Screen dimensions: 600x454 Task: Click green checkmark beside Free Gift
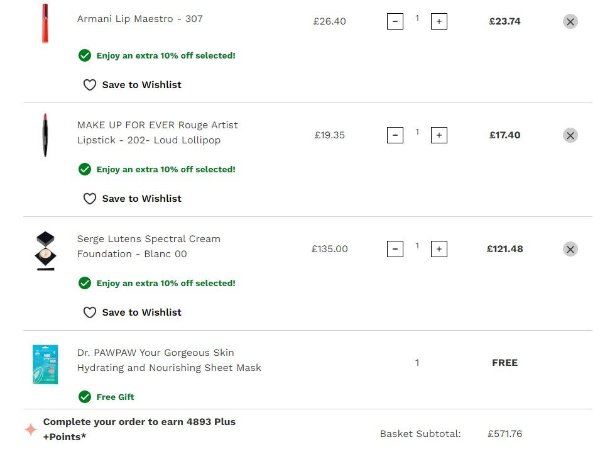[x=85, y=397]
